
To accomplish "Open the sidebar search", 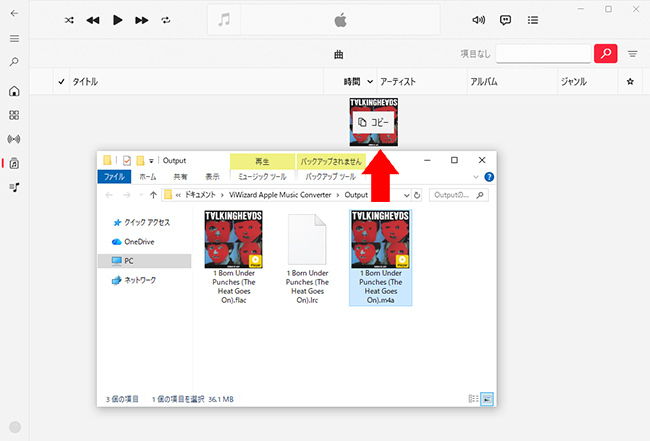I will point(14,62).
